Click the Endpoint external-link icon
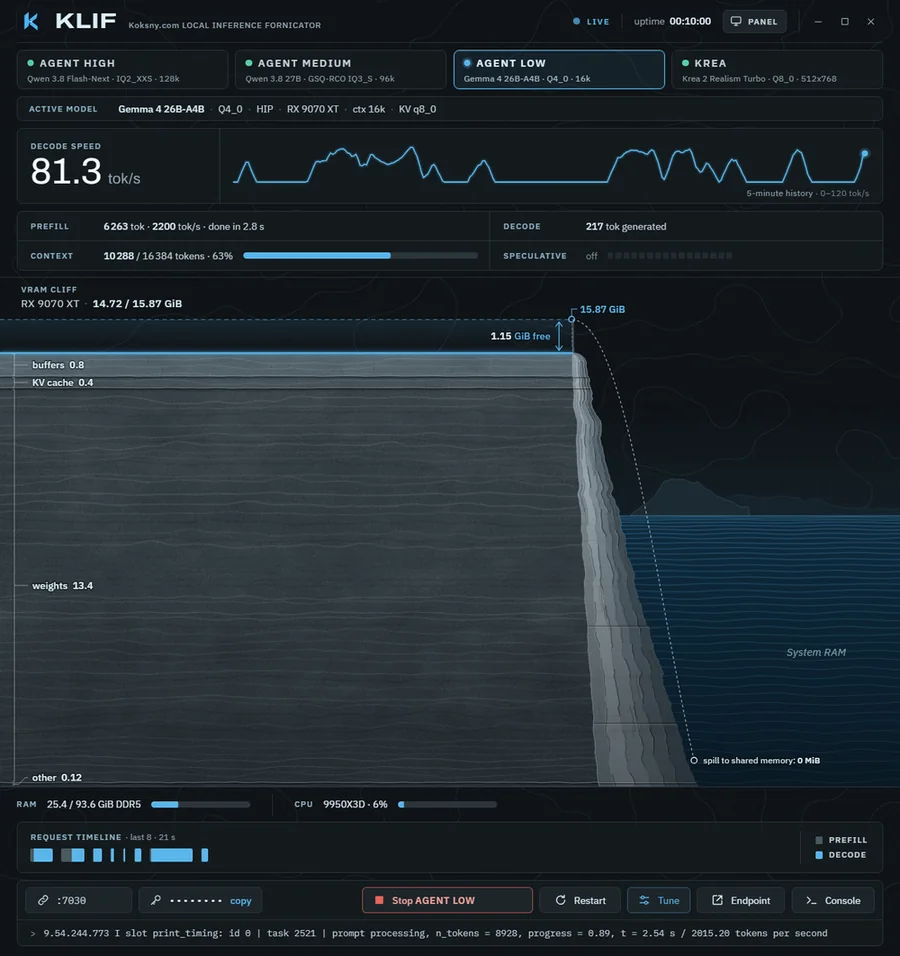This screenshot has height=956, width=900. [x=717, y=900]
